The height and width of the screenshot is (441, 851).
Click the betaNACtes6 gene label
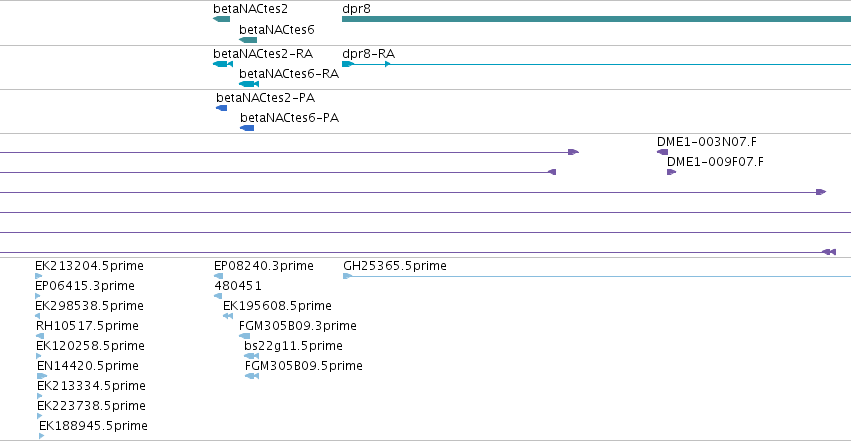tap(277, 29)
